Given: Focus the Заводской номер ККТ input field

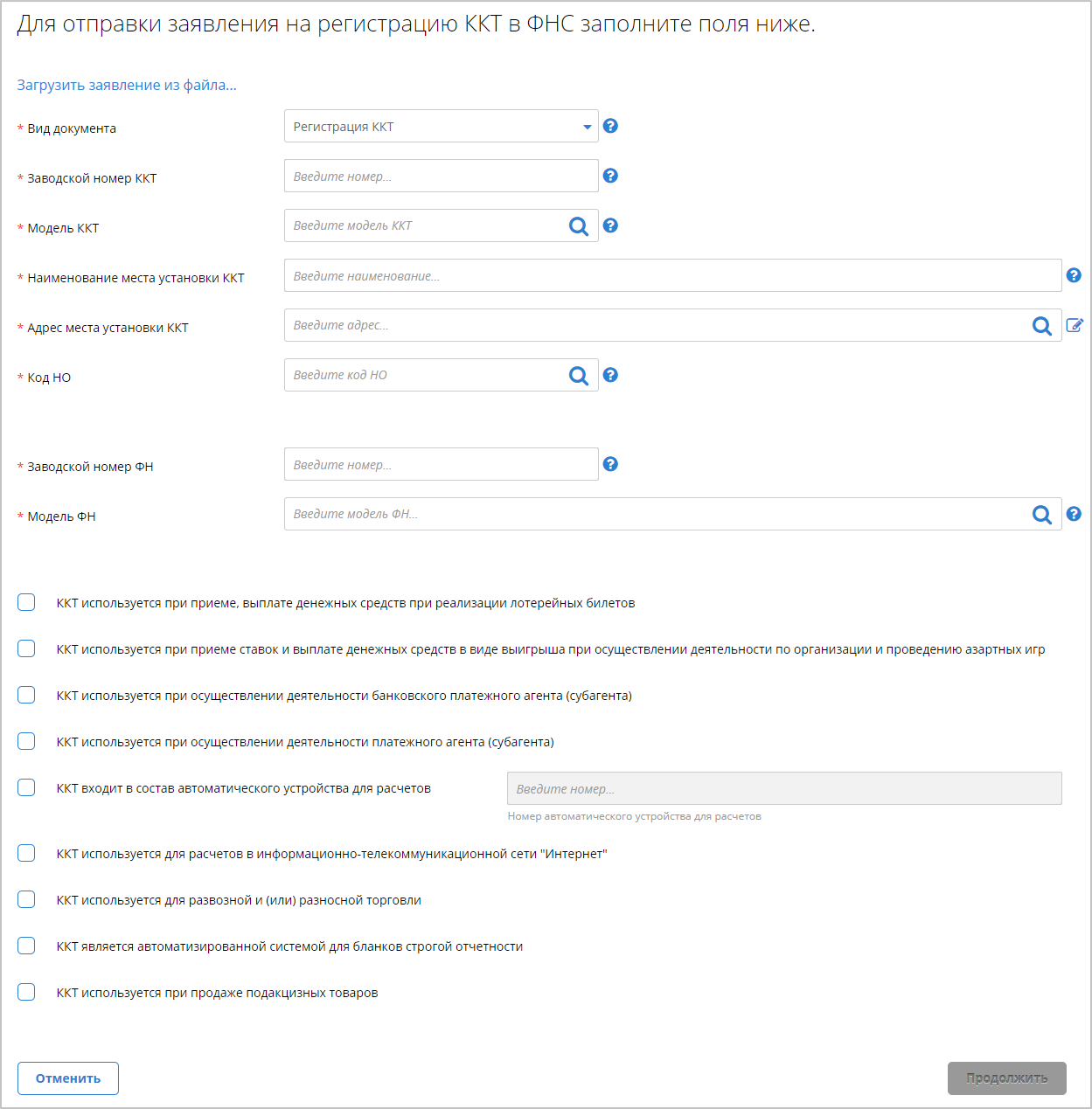Looking at the screenshot, I should click(x=441, y=177).
